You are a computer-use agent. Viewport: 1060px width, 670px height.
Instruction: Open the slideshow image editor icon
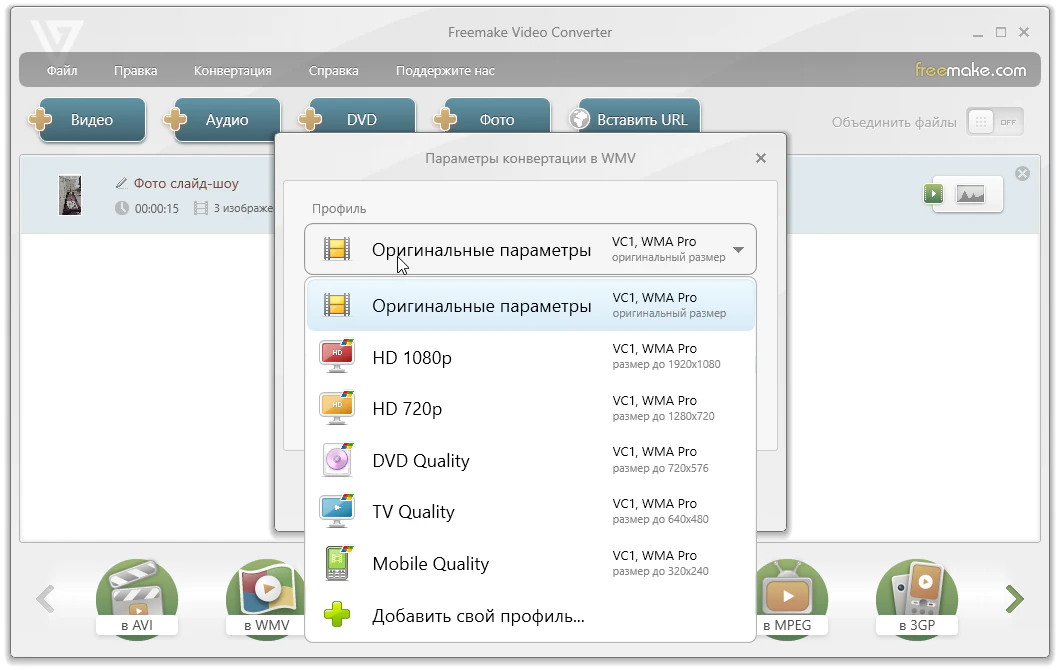(x=970, y=195)
